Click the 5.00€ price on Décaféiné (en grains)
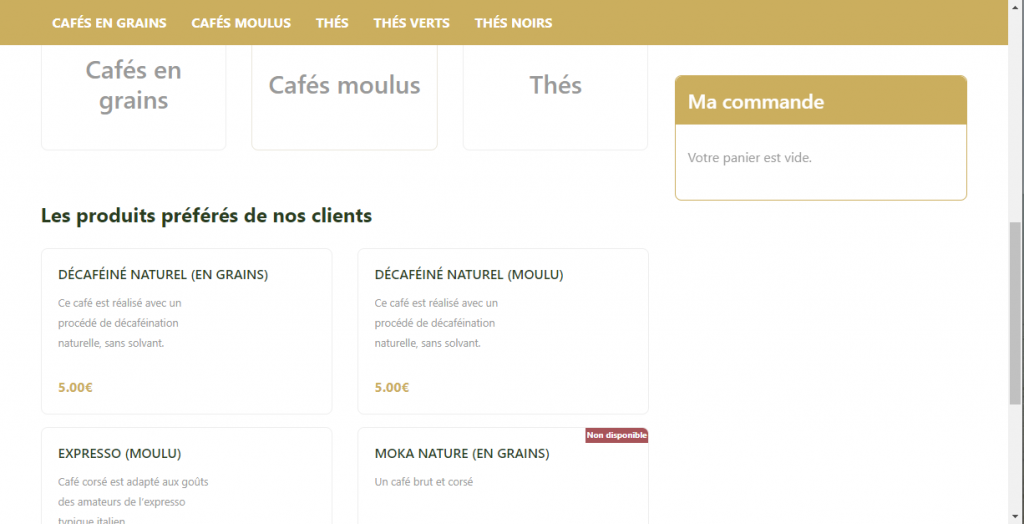The height and width of the screenshot is (524, 1024). click(75, 387)
